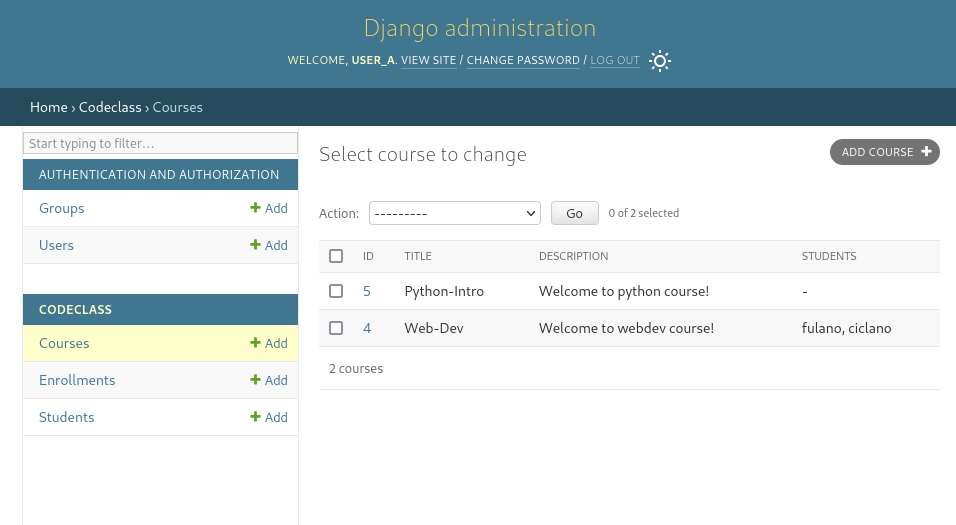Tick the select-all checkbox in table header
This screenshot has height=525, width=956.
pyautogui.click(x=336, y=256)
